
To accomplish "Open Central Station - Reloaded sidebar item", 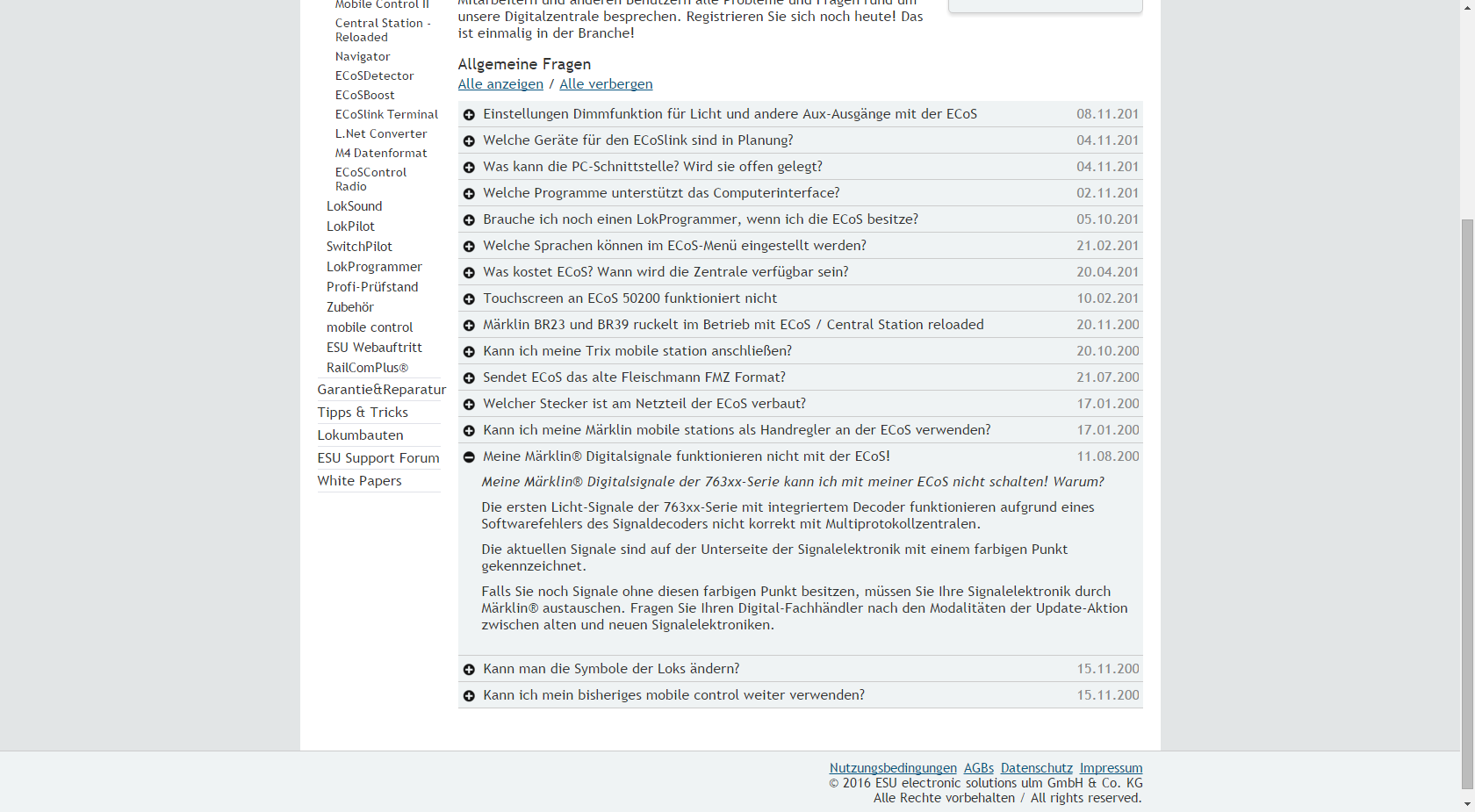I will 383,30.
